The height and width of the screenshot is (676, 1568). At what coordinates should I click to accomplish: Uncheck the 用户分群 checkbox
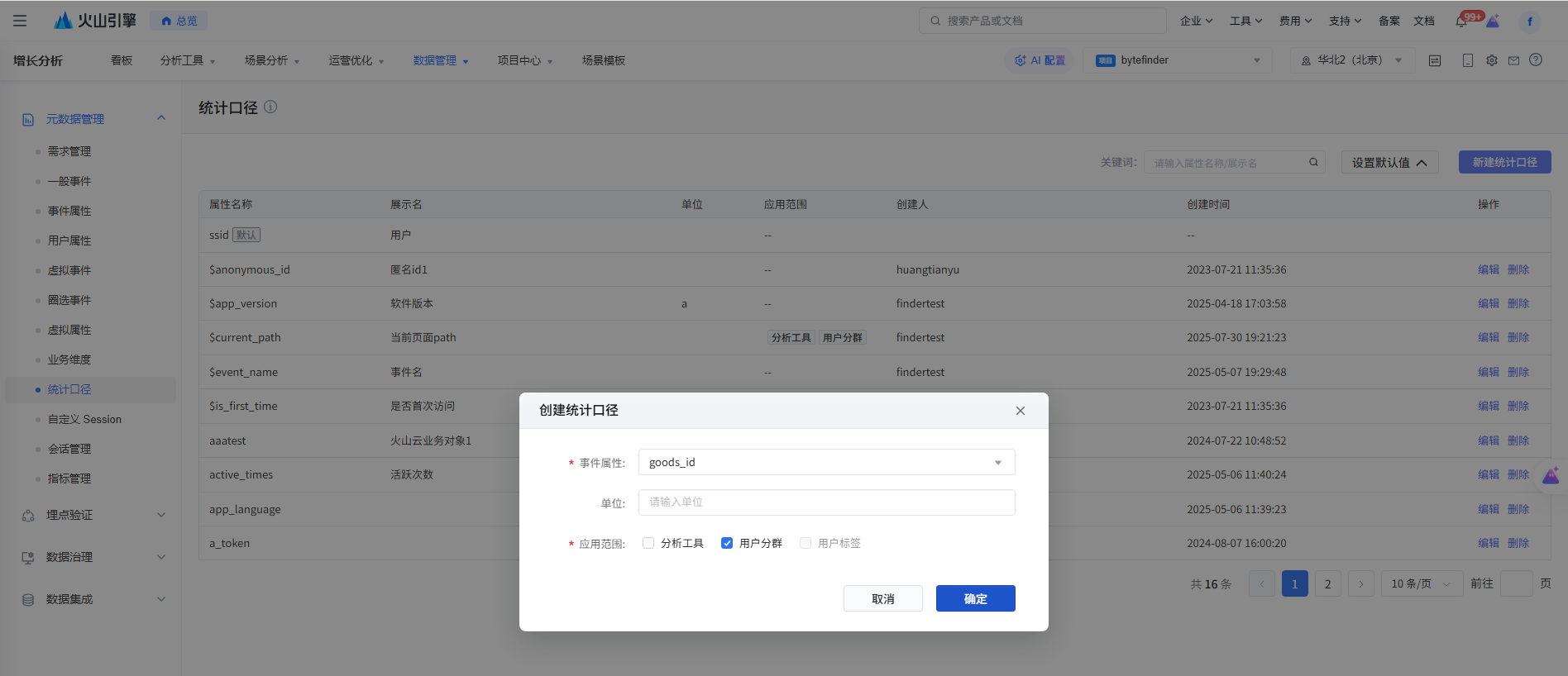[x=727, y=543]
